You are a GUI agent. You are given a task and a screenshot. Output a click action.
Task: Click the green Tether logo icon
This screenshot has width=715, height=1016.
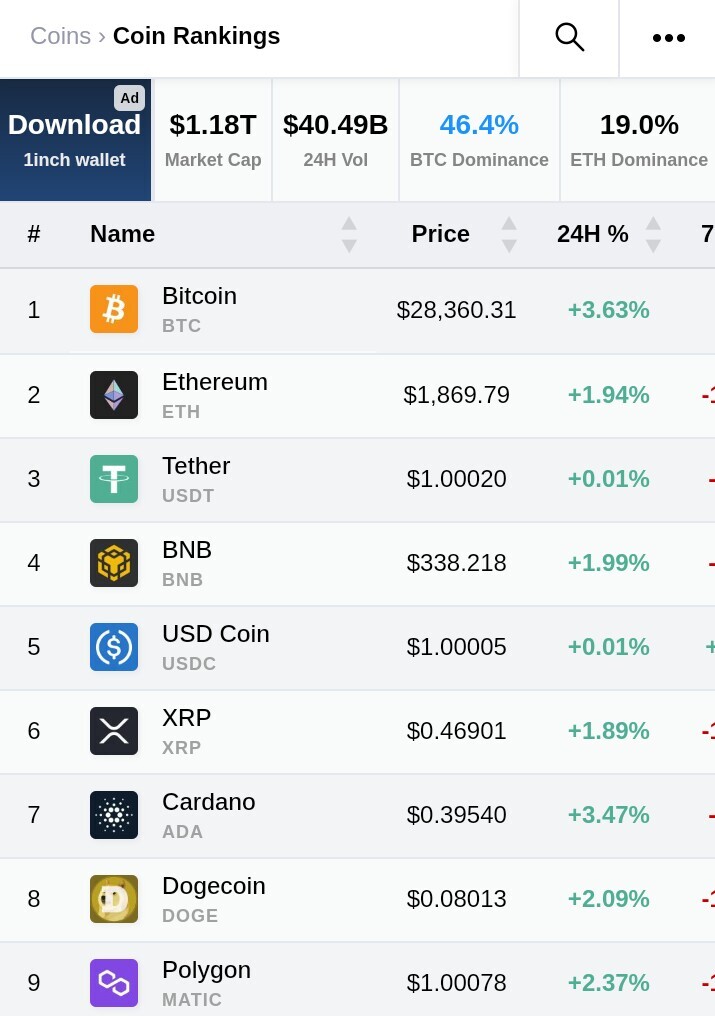click(x=114, y=479)
